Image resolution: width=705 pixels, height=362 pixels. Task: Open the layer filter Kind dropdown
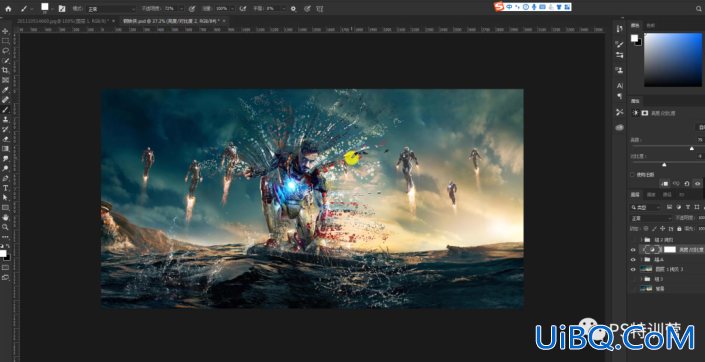645,207
